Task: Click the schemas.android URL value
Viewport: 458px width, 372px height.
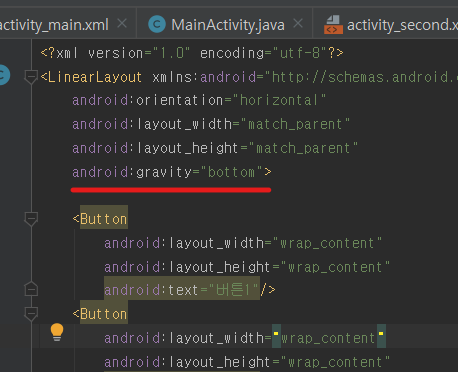Action: point(361,77)
